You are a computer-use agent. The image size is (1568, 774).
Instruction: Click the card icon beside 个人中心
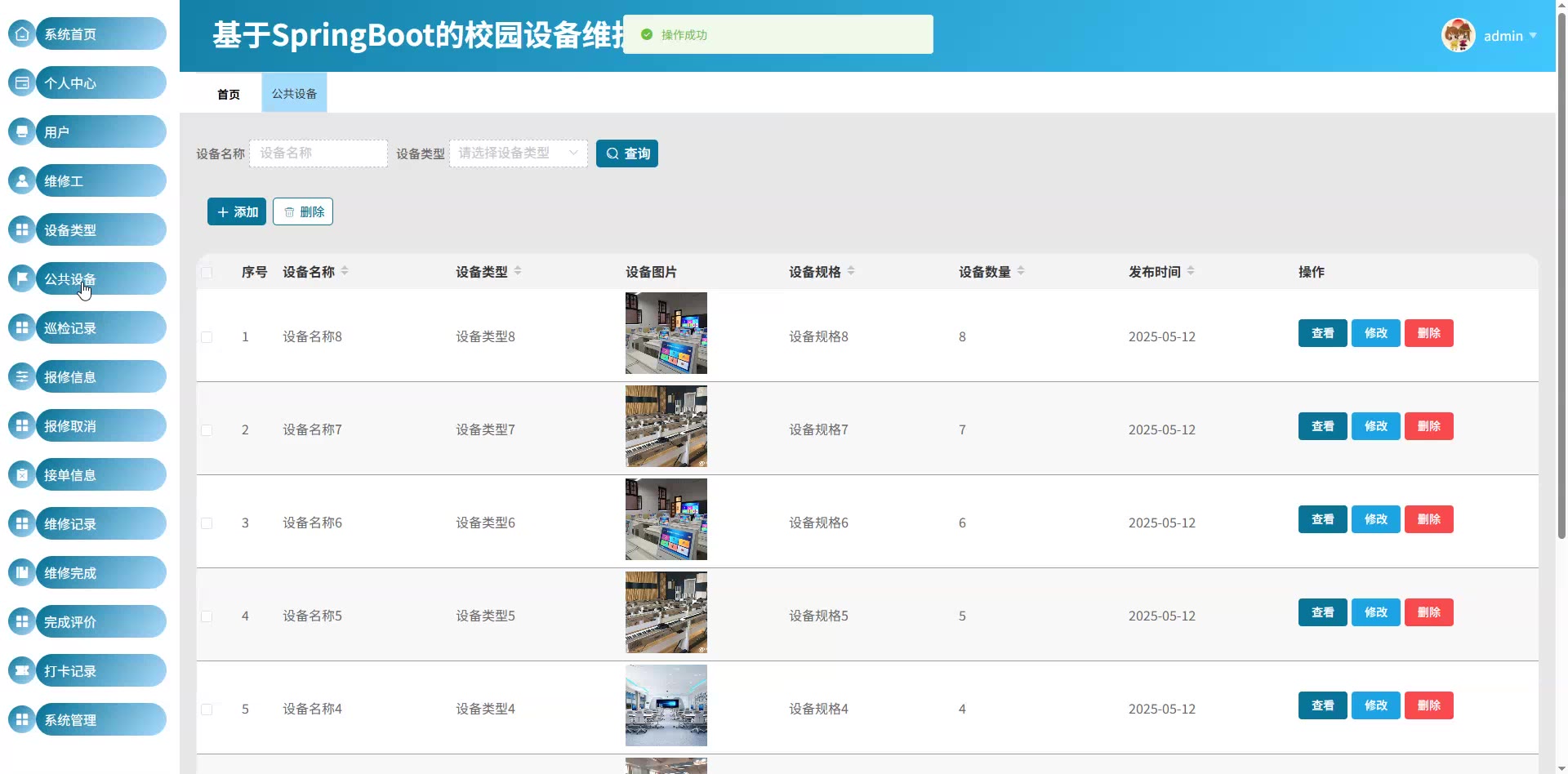tap(22, 82)
